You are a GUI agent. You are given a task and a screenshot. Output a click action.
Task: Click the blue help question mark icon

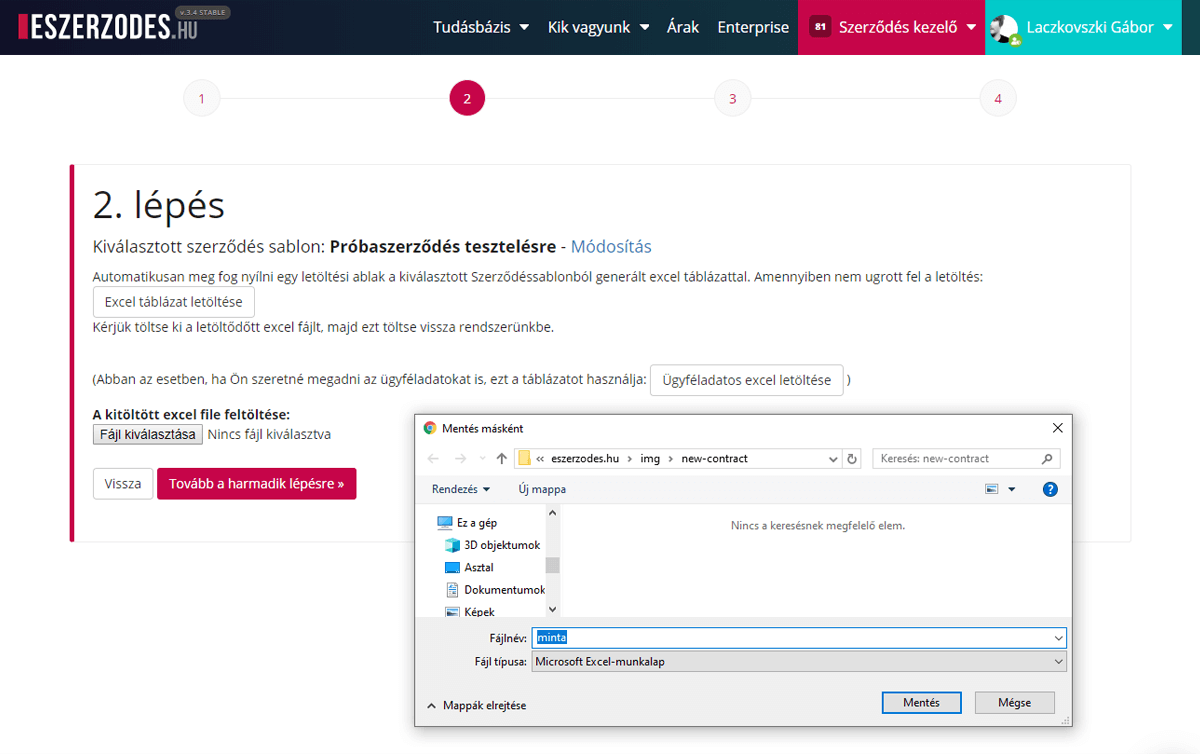(1050, 489)
